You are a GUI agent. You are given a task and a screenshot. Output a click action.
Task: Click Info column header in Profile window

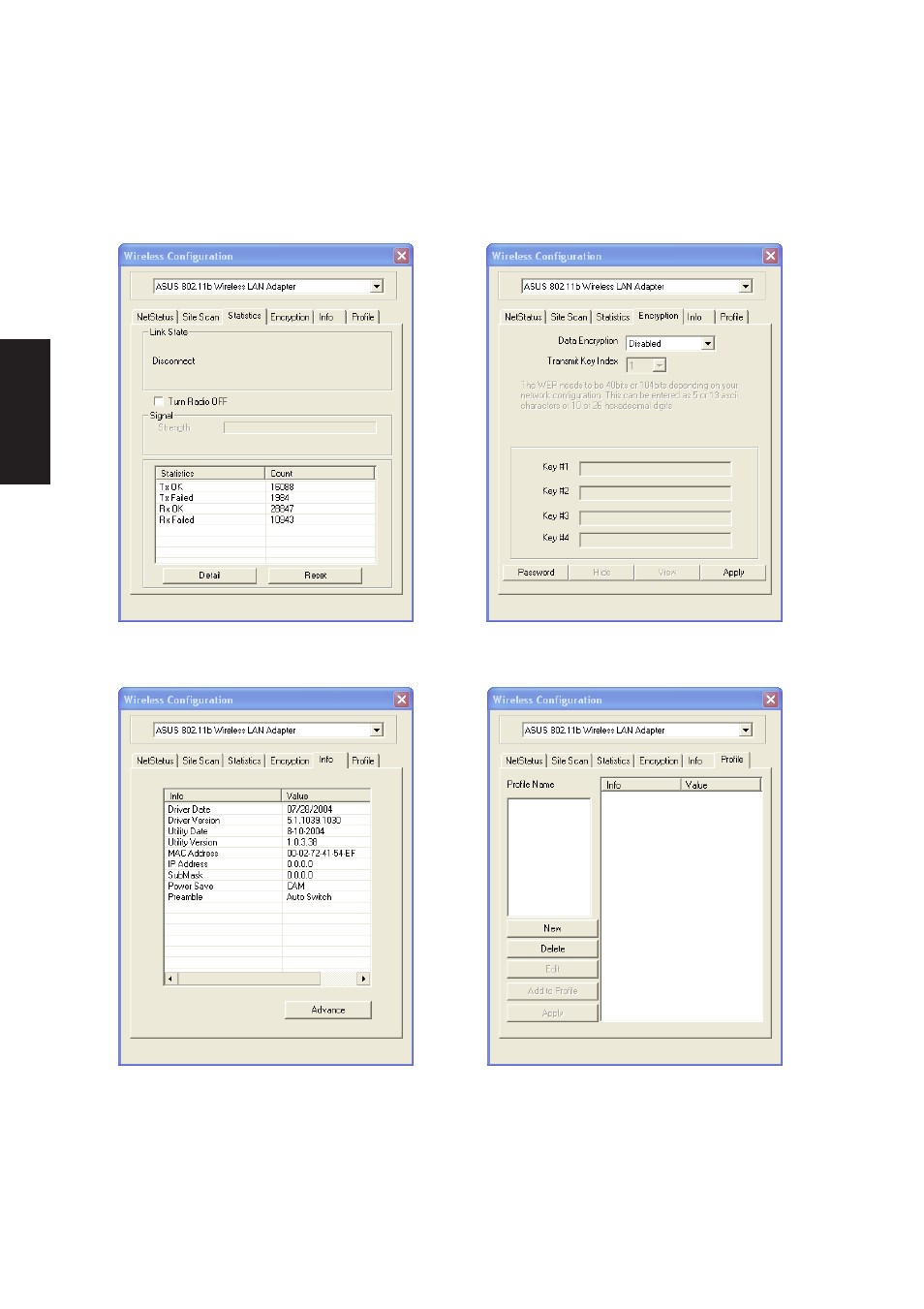pos(641,785)
